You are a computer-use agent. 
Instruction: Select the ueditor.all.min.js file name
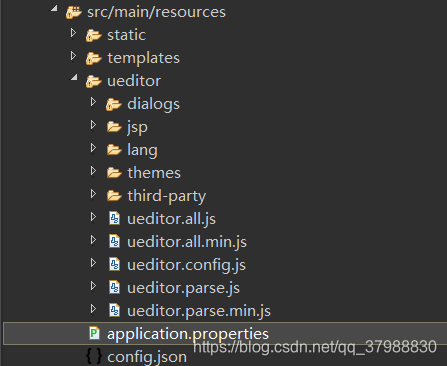click(x=187, y=242)
